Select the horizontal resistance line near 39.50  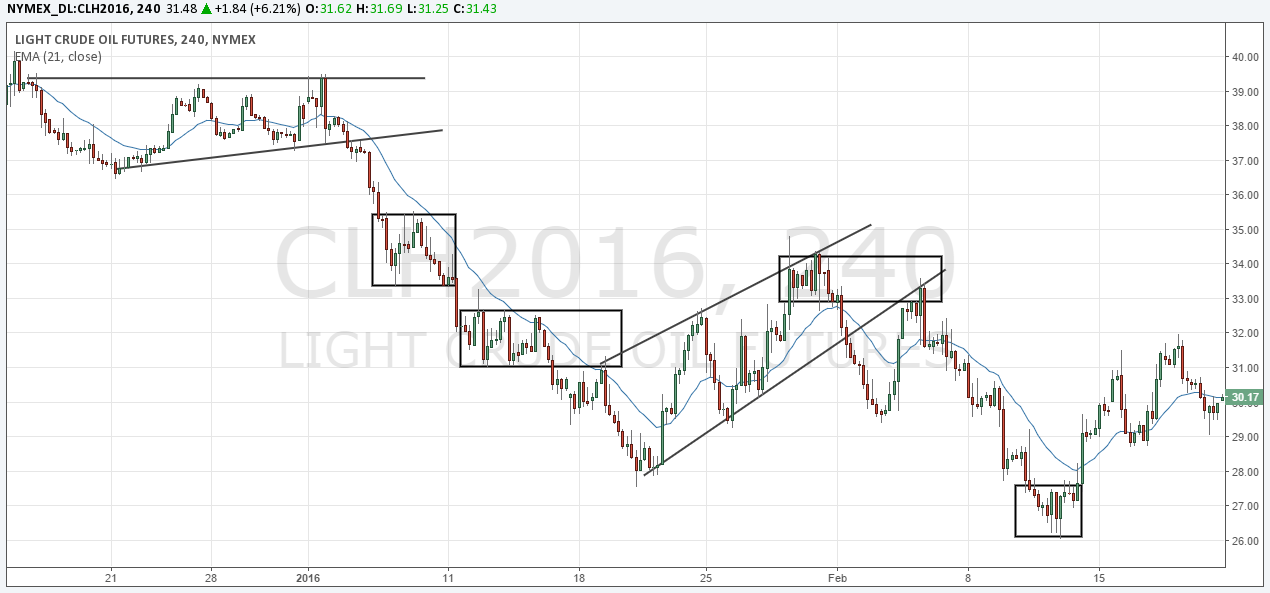click(226, 78)
